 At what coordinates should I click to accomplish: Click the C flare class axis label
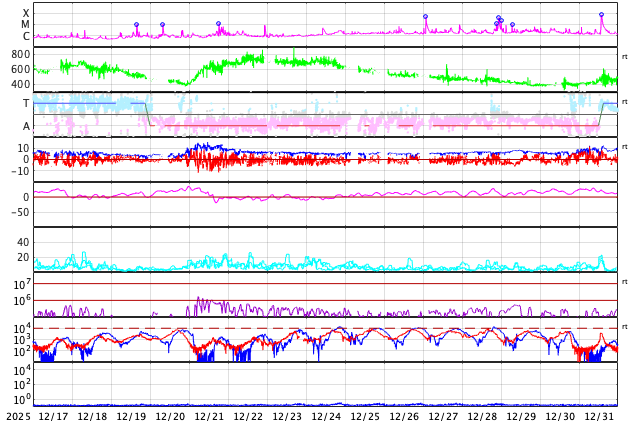pos(26,36)
